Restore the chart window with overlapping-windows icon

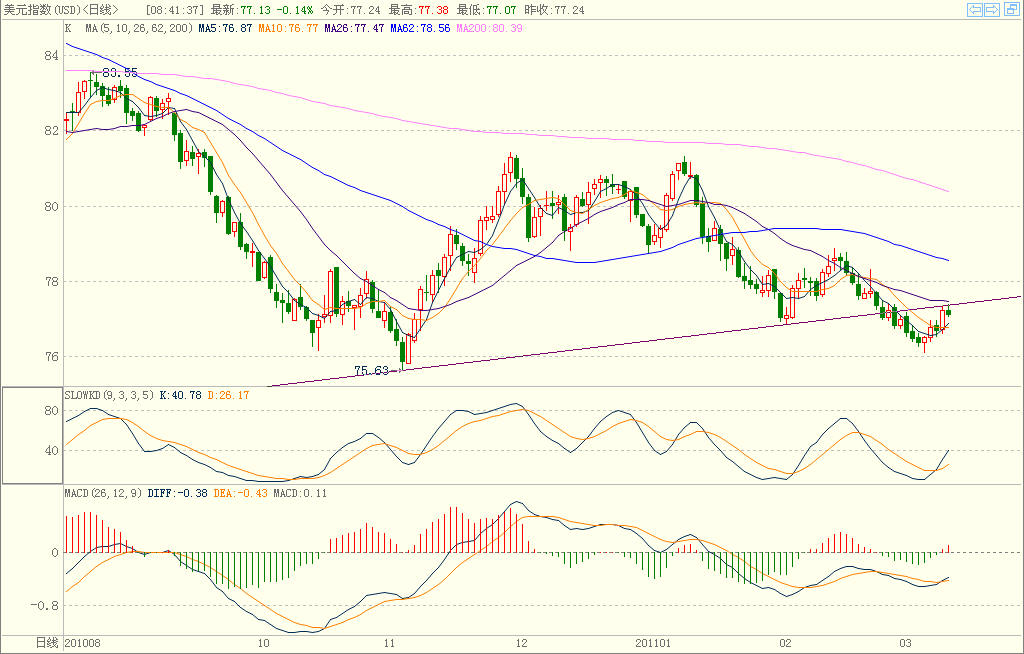[x=1011, y=9]
